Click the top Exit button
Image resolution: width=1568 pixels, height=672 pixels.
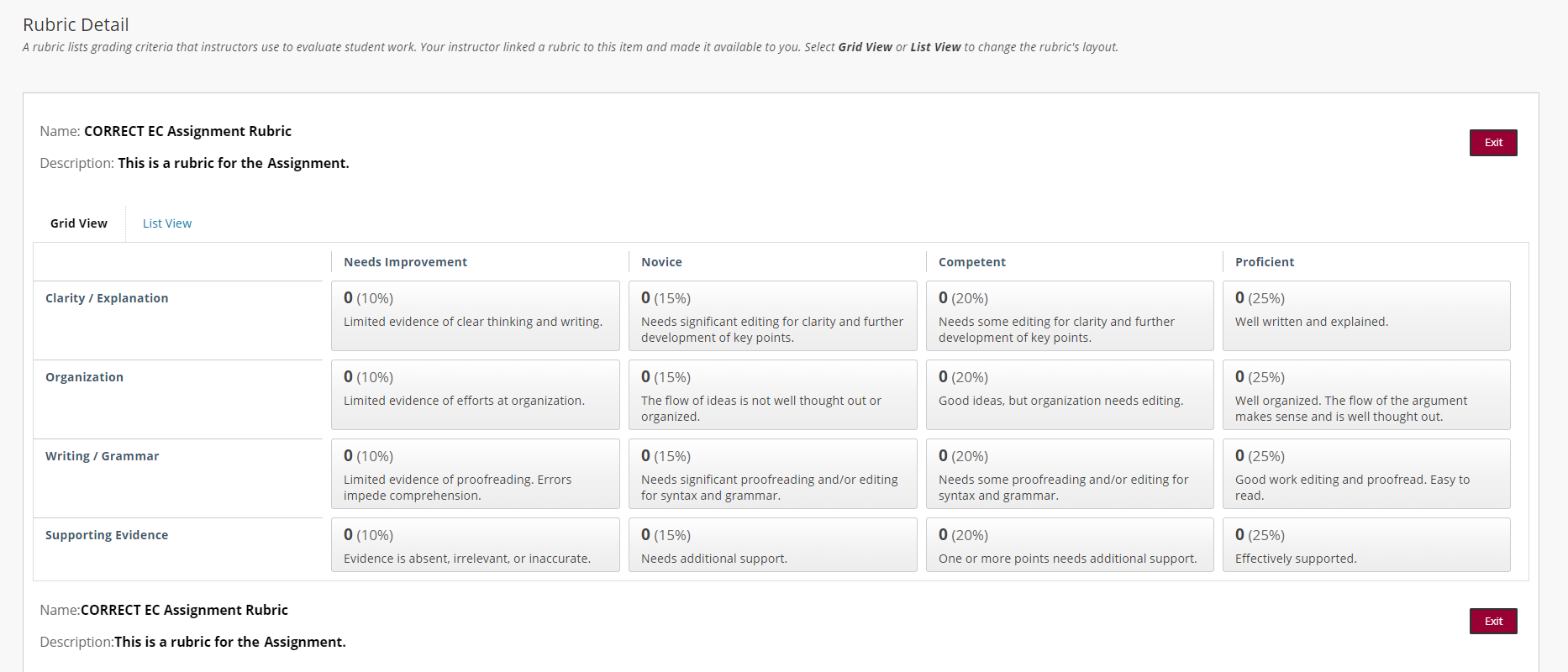point(1493,143)
